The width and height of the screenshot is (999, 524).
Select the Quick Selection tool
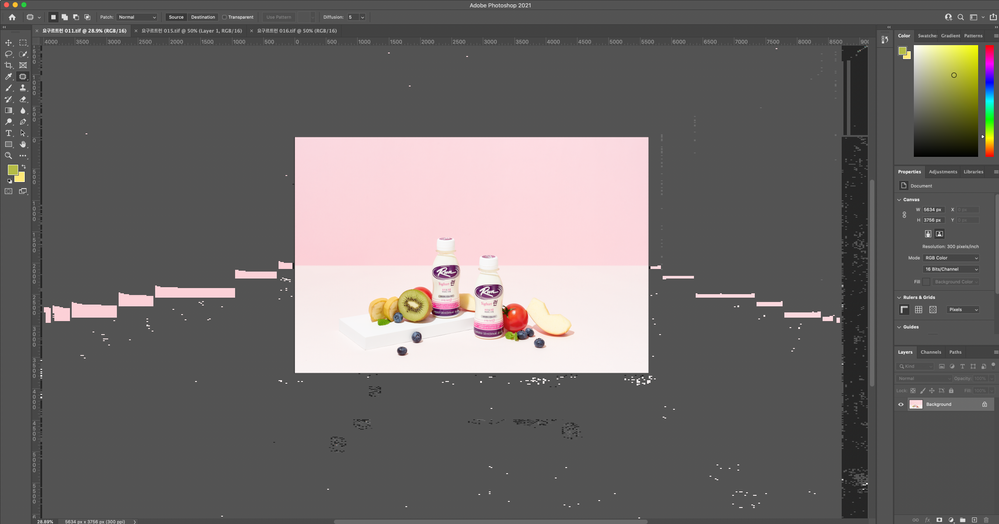(x=23, y=54)
